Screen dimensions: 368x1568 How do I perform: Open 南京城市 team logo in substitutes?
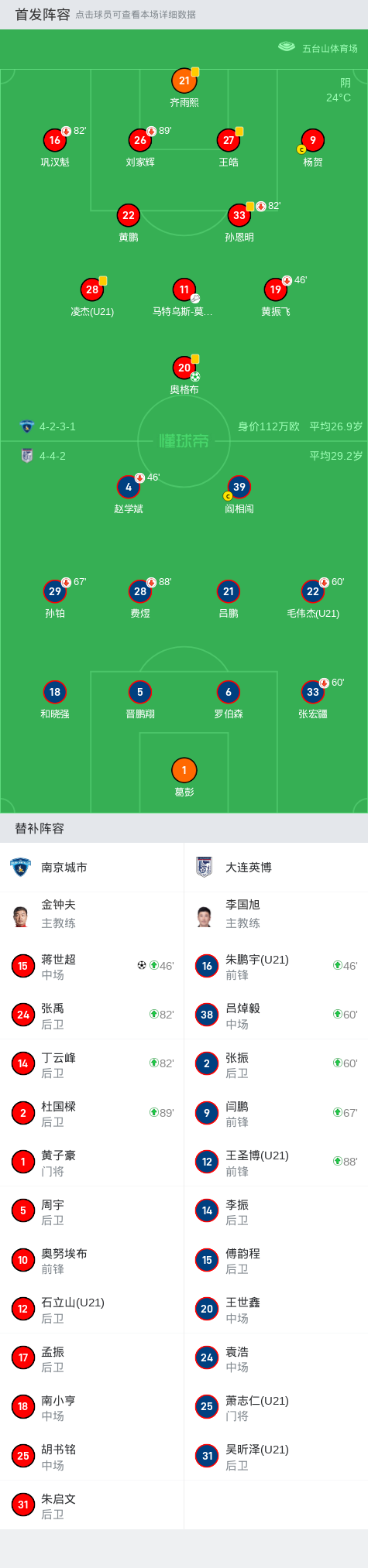[20, 867]
